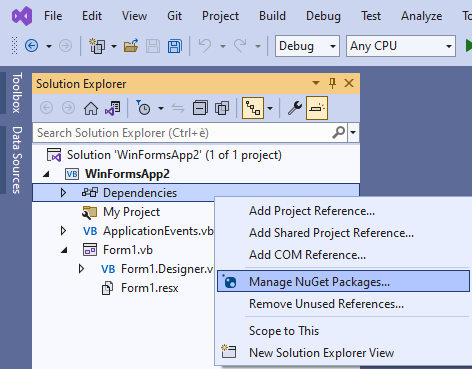The image size is (472, 369).
Task: Click Navigate Backward arrow in main toolbar
Action: (x=32, y=46)
